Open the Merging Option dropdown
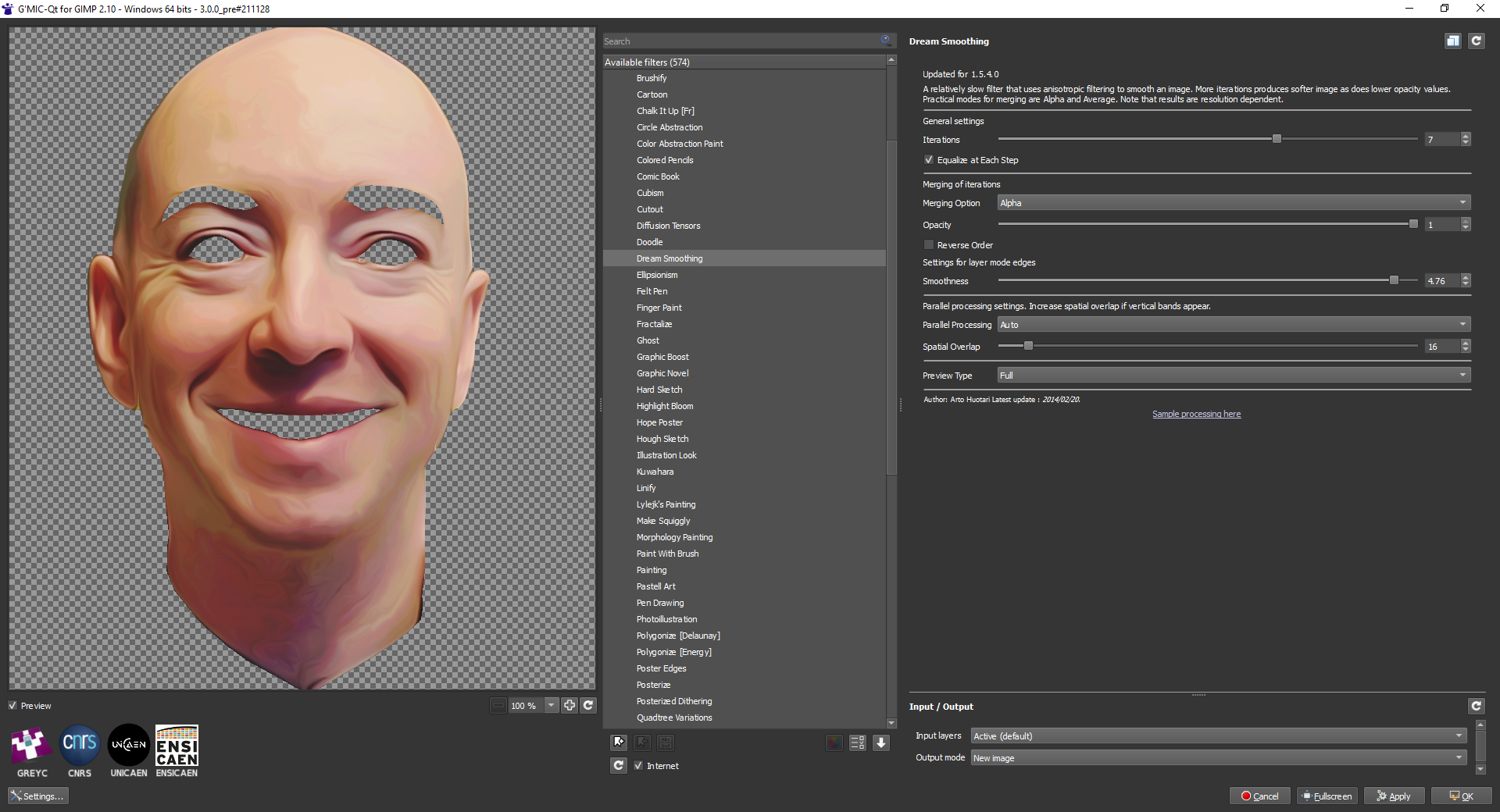Screen dimensions: 1500x812 pyautogui.click(x=1233, y=203)
